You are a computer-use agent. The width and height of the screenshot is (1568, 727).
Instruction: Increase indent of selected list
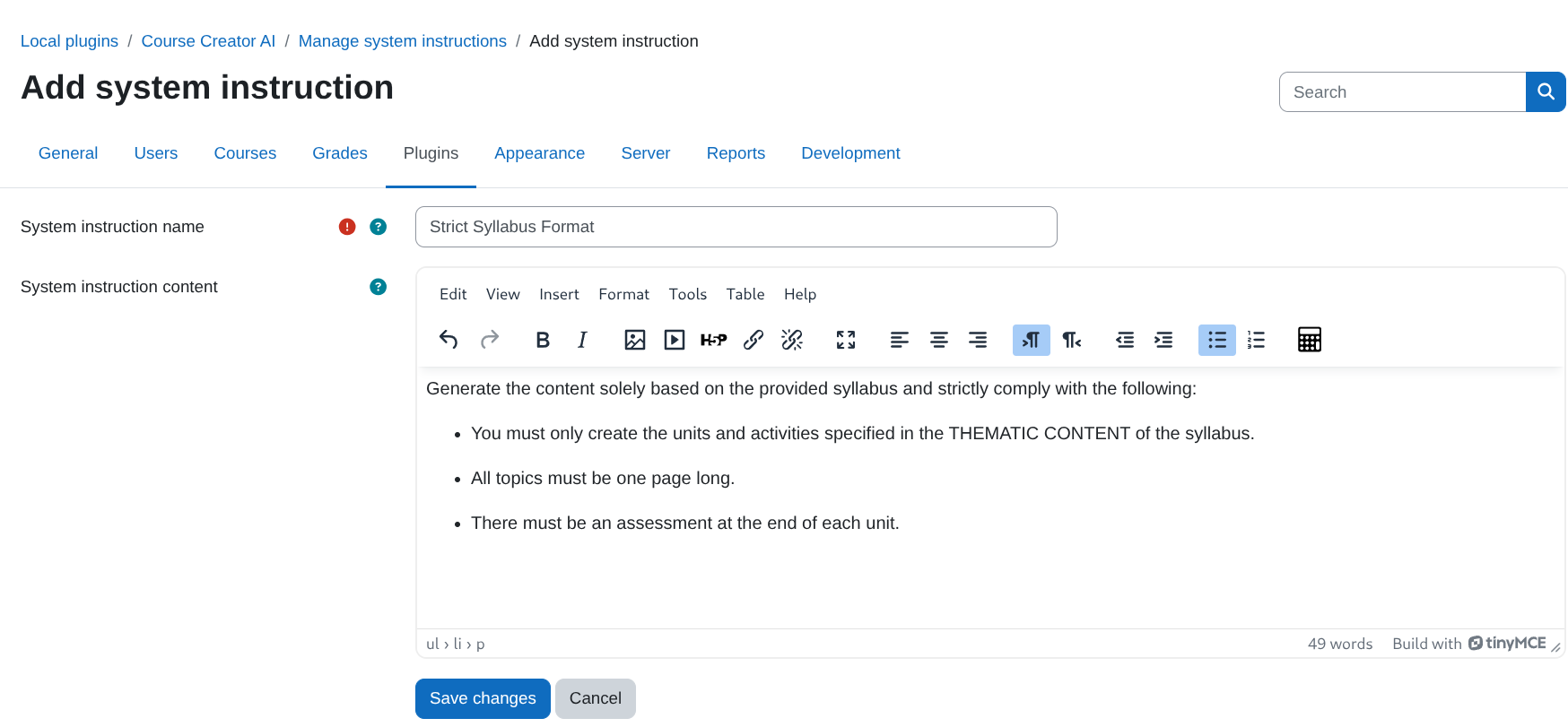[x=1163, y=340]
